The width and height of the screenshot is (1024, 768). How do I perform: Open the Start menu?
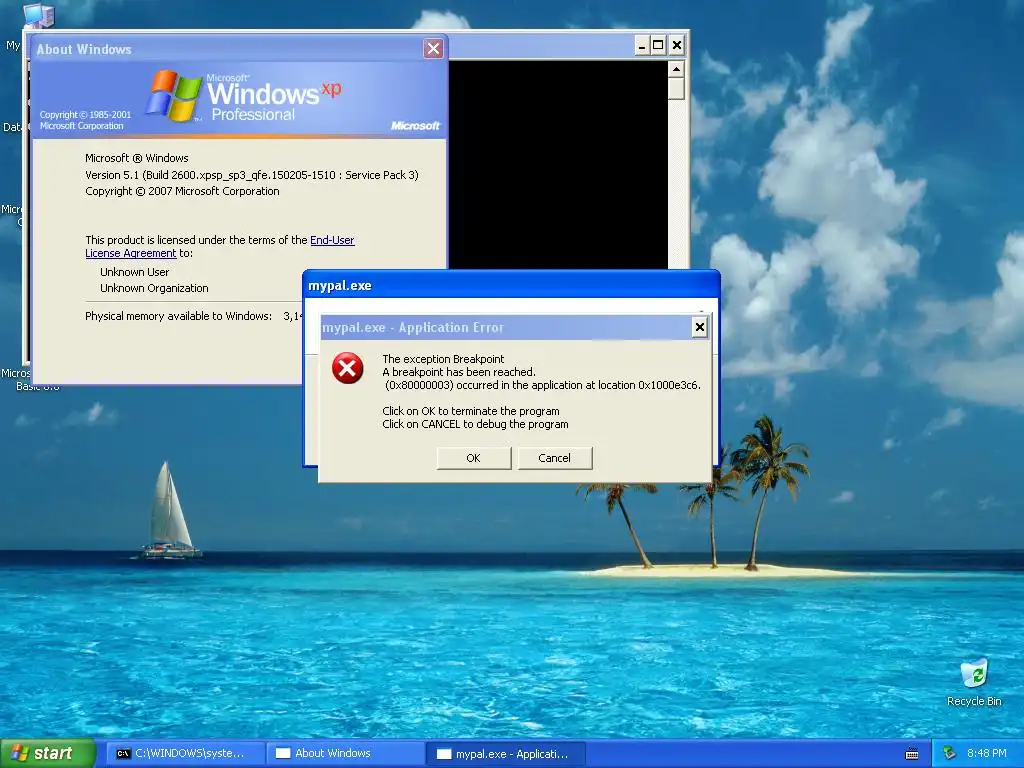[x=47, y=754]
